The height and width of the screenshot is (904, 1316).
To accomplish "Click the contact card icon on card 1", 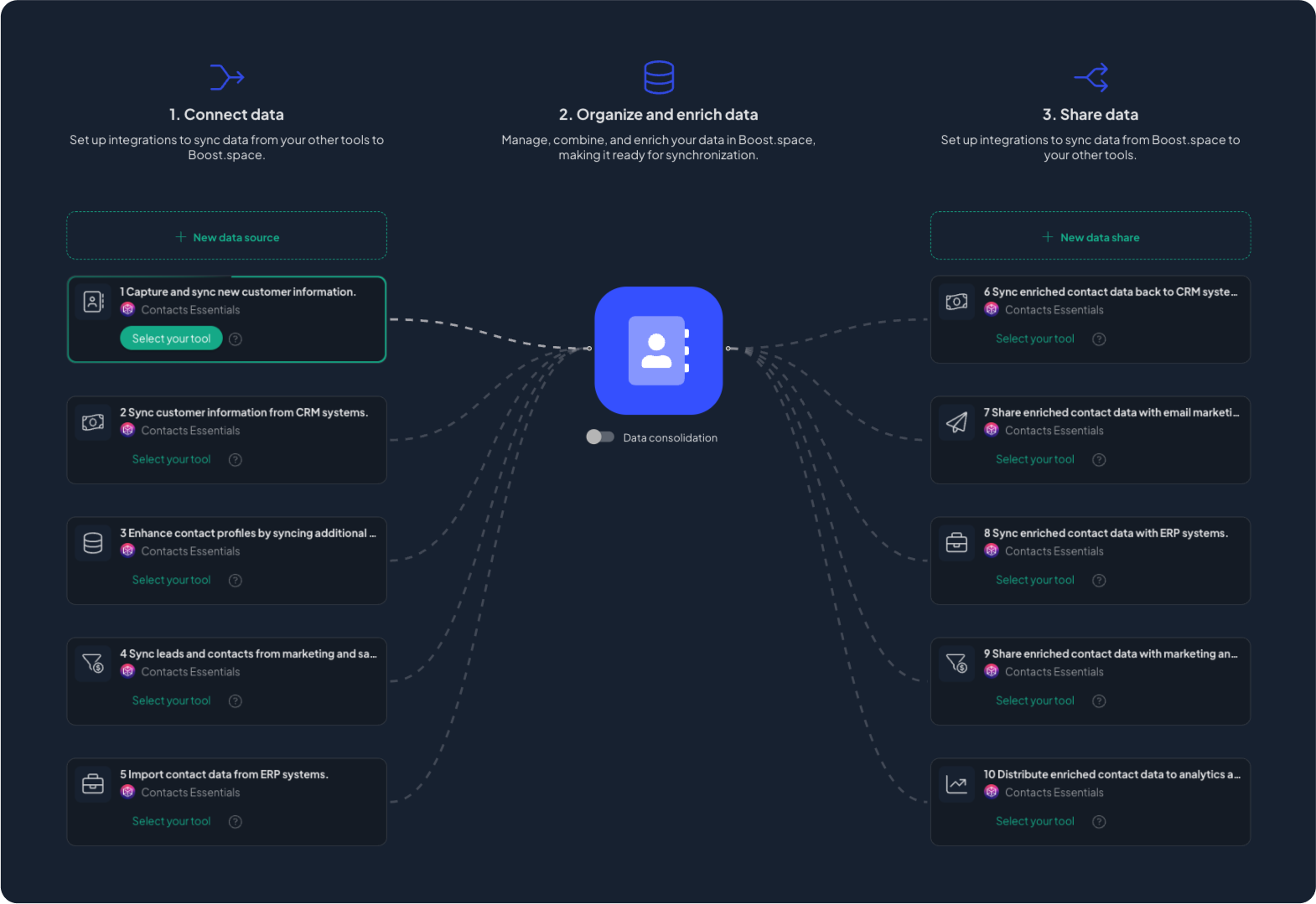I will (x=93, y=302).
